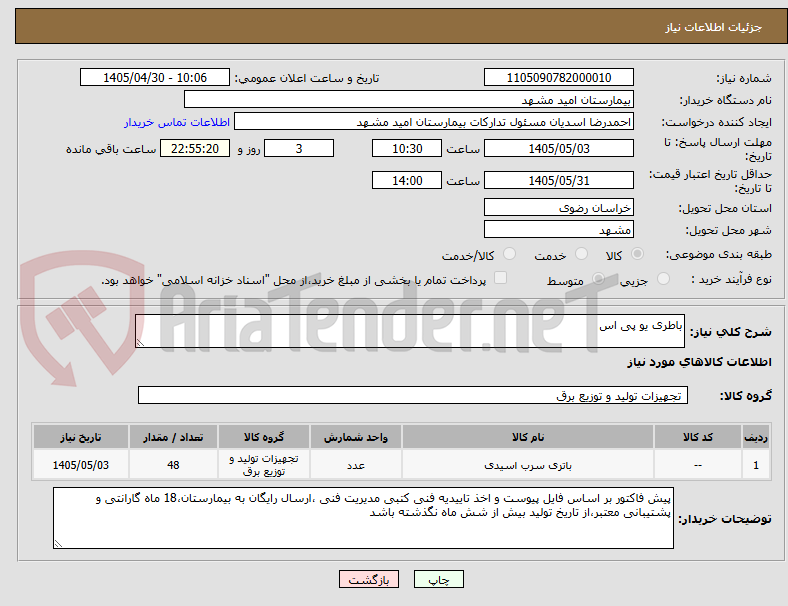Screen dimensions: 788x606
Task: Click the واحد شمارش column header
Action: pyautogui.click(x=356, y=437)
